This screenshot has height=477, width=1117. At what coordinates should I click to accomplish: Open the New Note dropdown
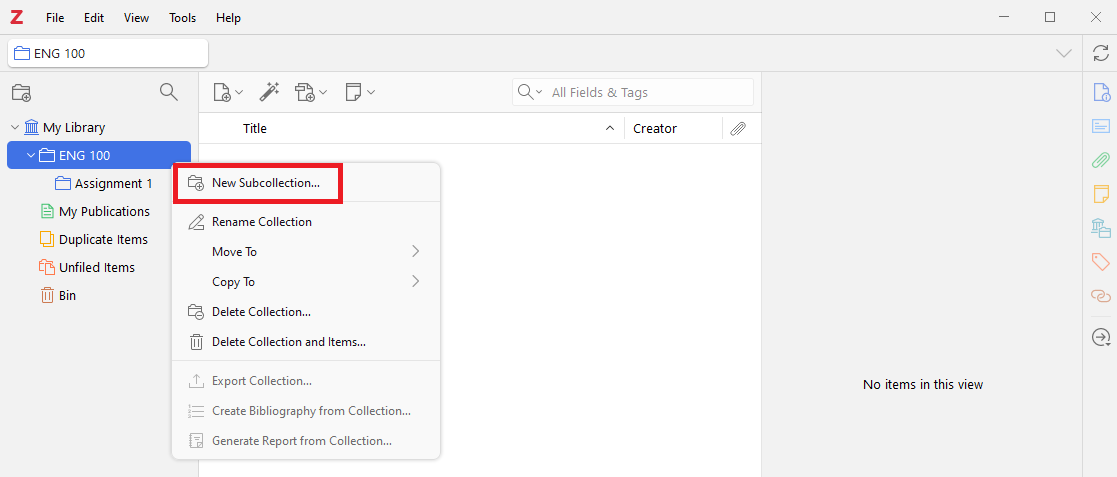click(x=360, y=92)
